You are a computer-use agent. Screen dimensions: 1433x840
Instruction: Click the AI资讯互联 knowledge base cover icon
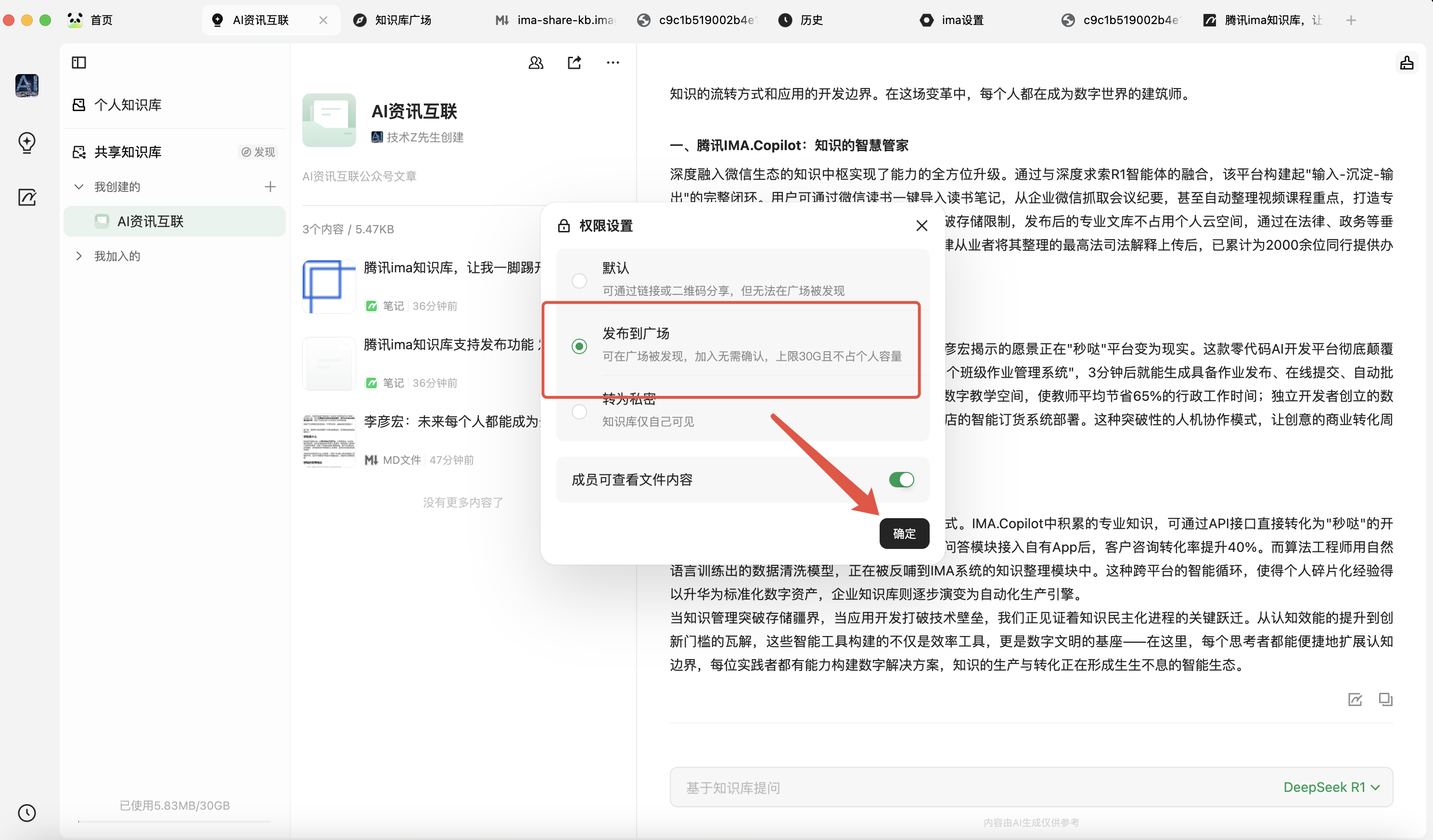(329, 120)
